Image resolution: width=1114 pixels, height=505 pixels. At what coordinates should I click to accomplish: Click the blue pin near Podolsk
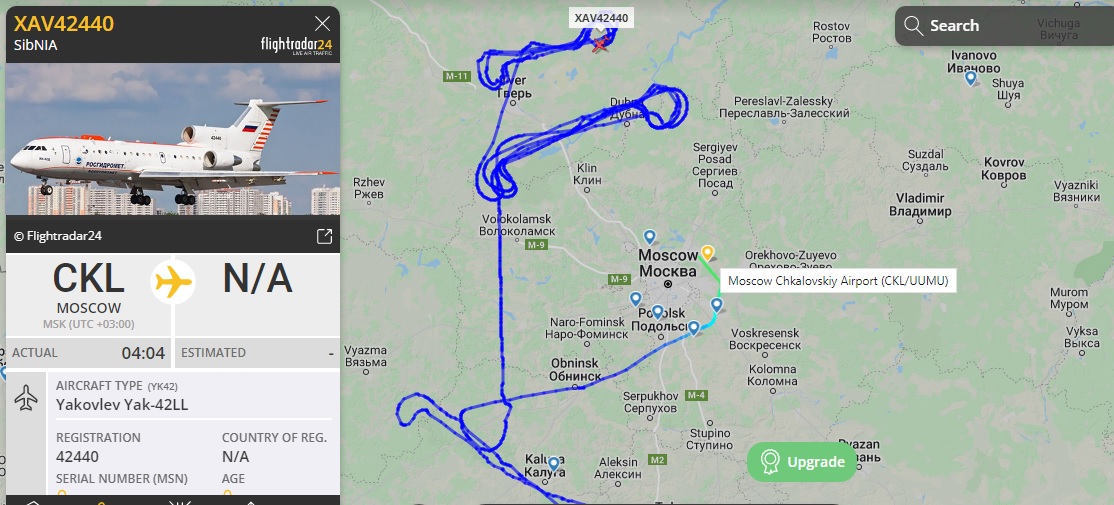[657, 312]
